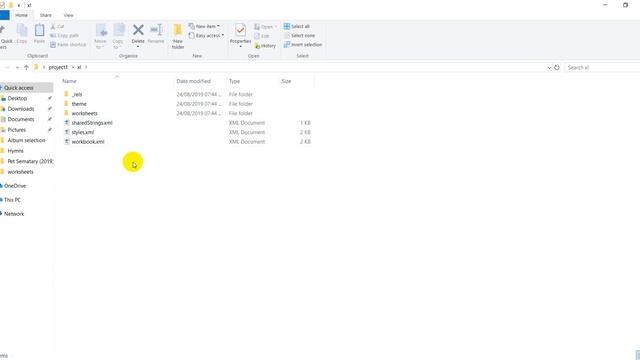Screen dimensions: 640x360
Task: Sort by the Size column header
Action: 296,81
